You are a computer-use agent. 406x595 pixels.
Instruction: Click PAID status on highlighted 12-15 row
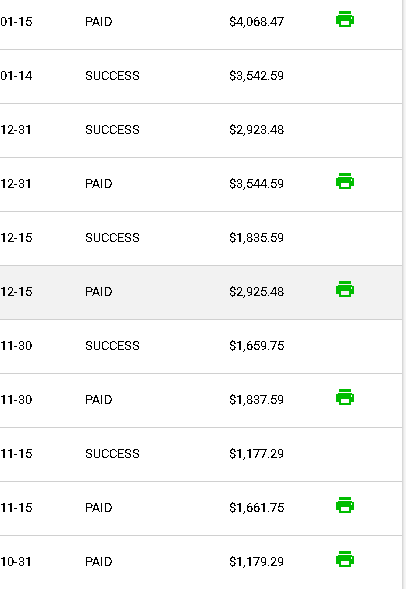[99, 292]
